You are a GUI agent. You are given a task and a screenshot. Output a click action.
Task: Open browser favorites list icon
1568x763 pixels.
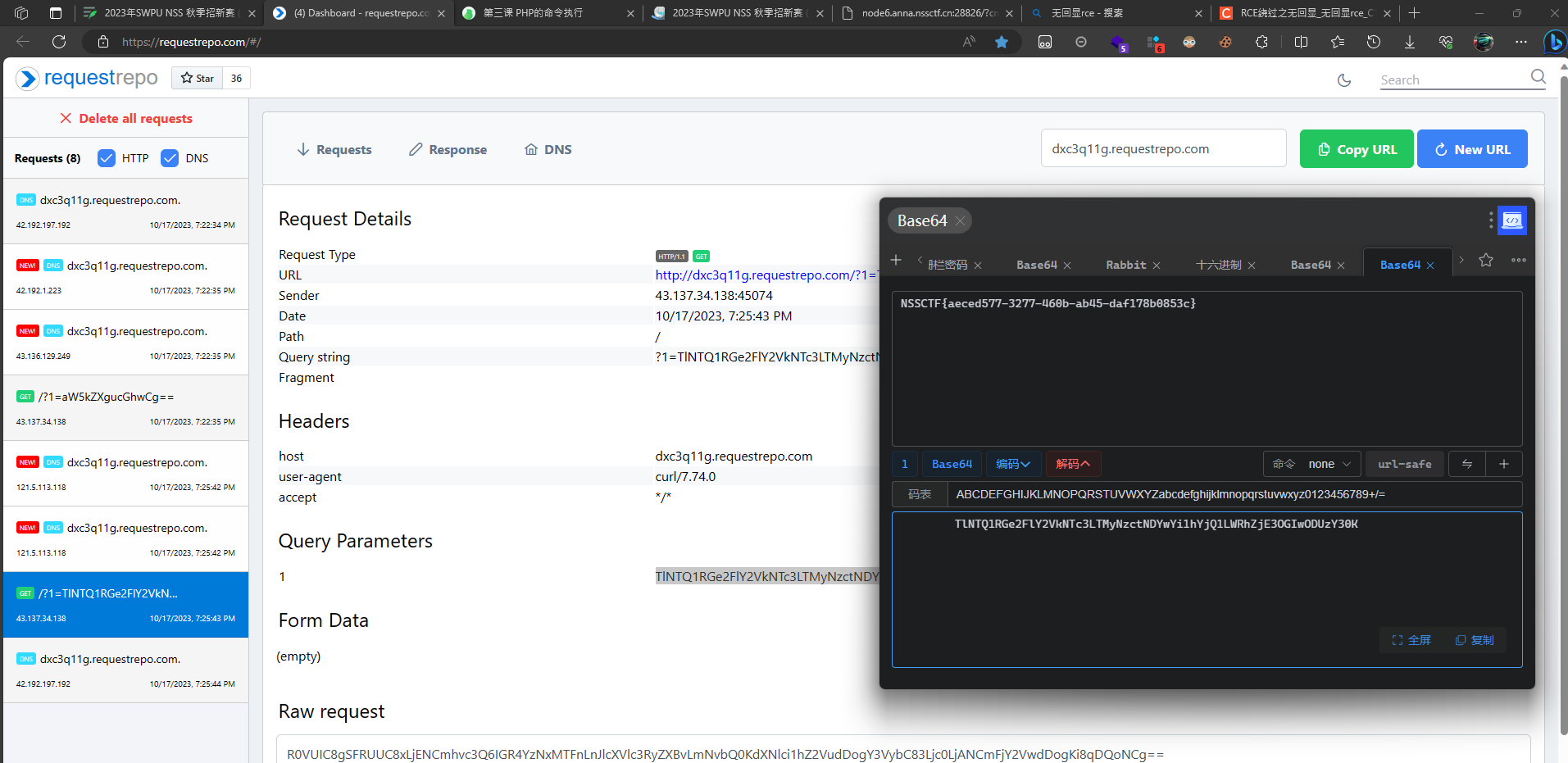(1338, 42)
